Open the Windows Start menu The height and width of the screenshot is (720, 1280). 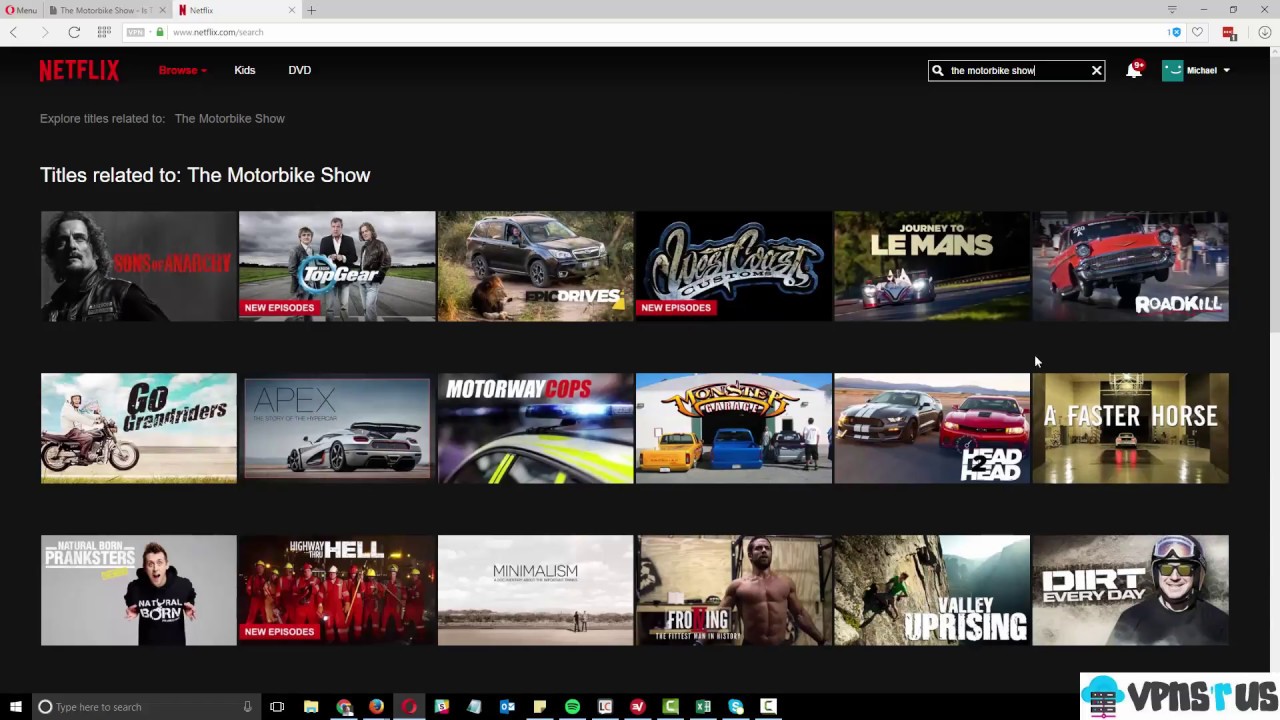click(15, 707)
